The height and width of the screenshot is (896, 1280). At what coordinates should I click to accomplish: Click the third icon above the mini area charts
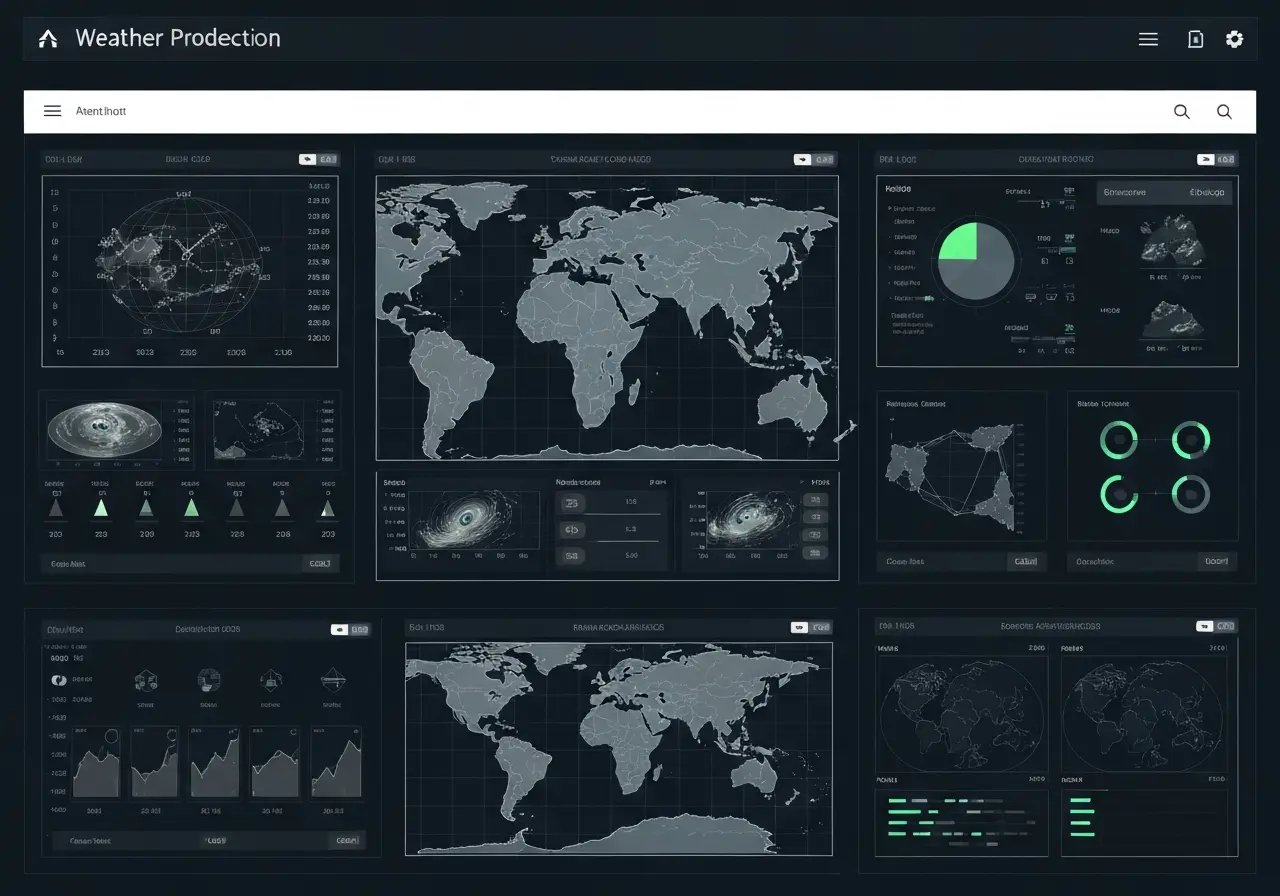click(x=270, y=682)
